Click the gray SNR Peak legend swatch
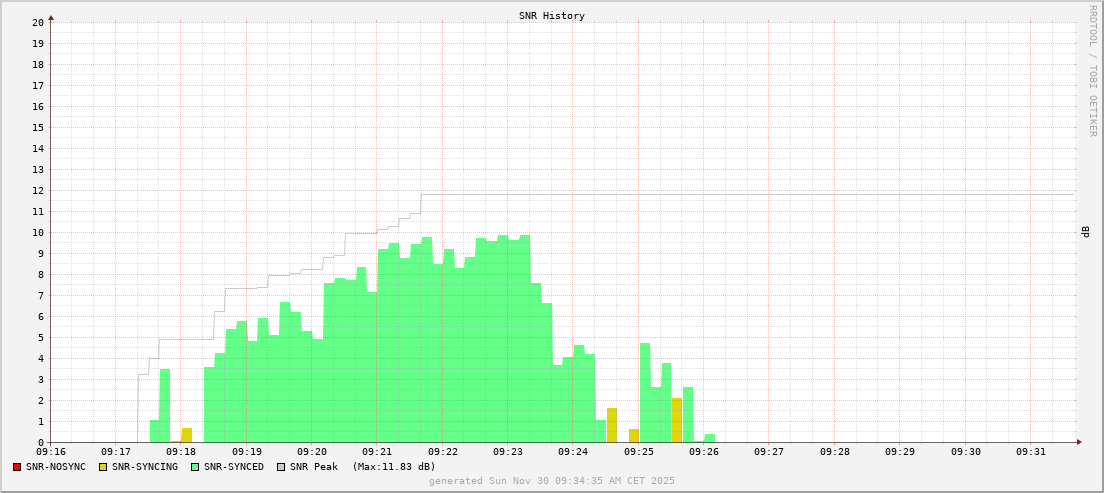 click(281, 467)
